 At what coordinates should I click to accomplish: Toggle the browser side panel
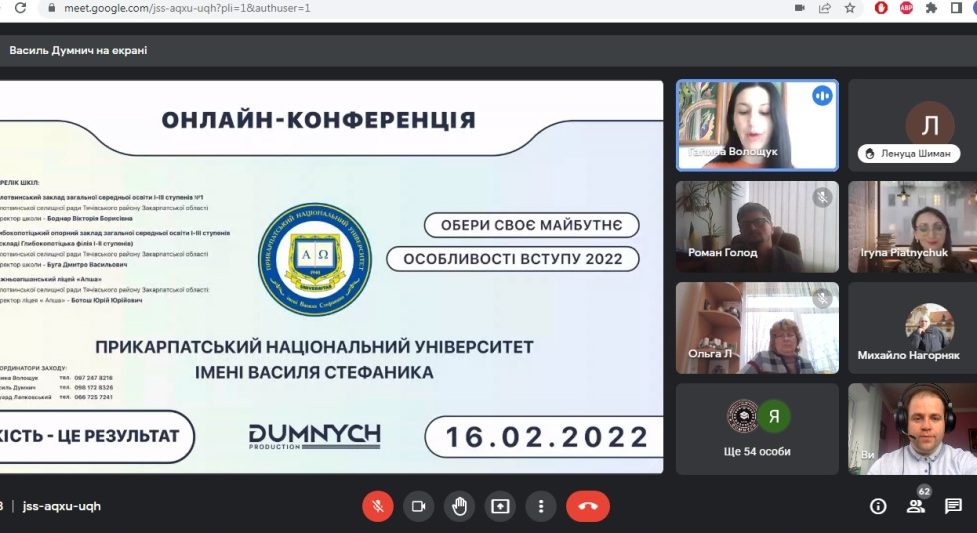click(x=957, y=8)
